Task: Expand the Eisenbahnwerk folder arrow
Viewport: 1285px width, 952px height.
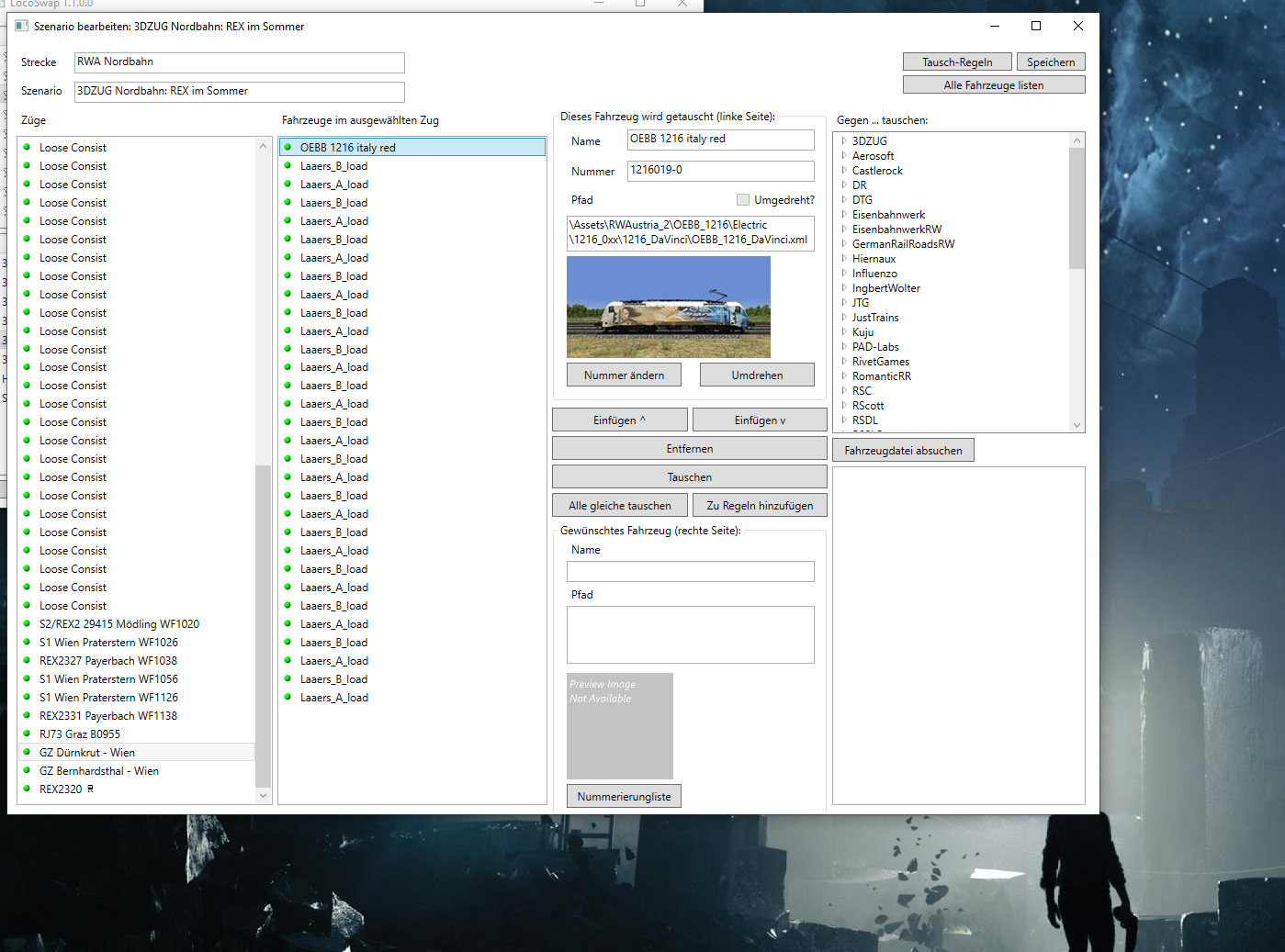Action: [x=844, y=215]
